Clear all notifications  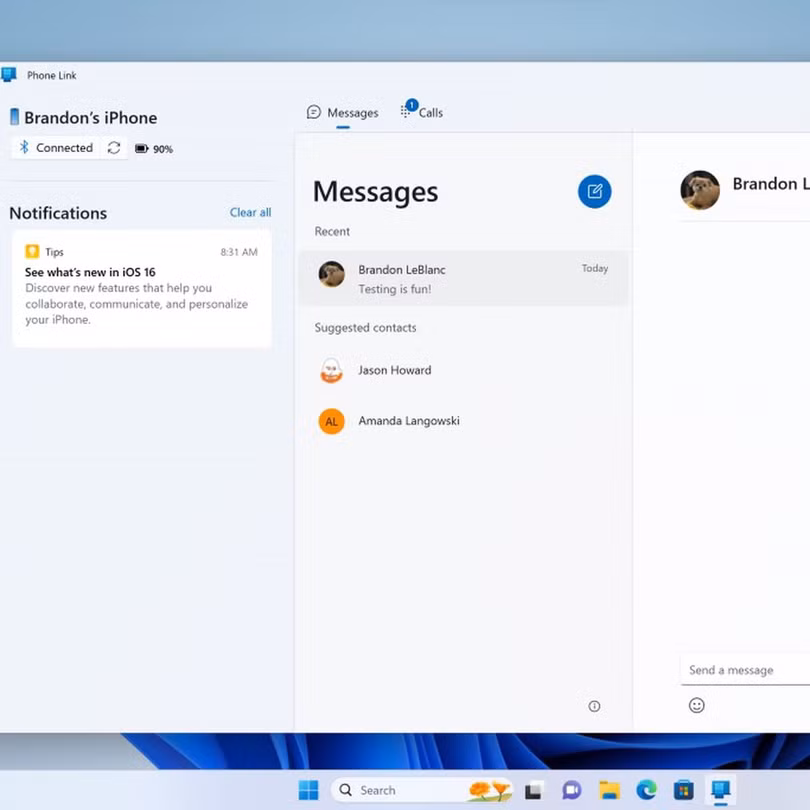(250, 212)
